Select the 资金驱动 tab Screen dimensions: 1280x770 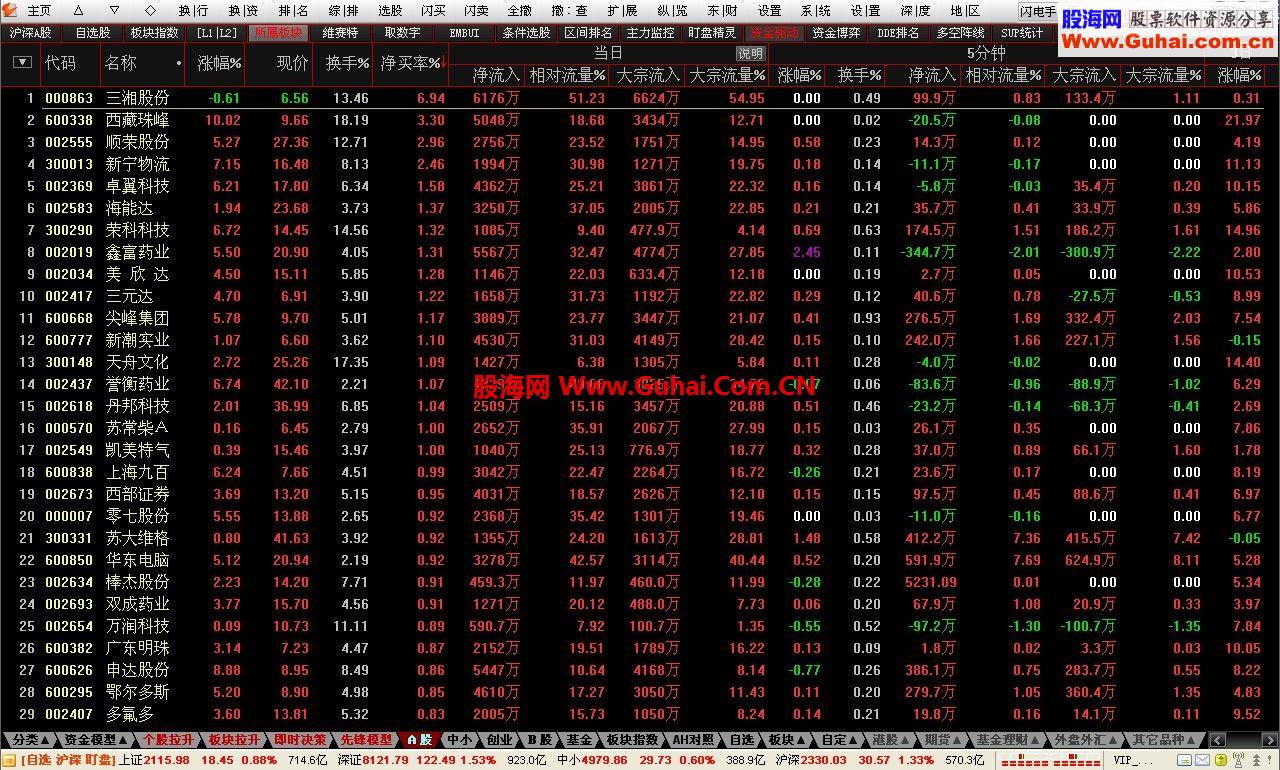[774, 33]
